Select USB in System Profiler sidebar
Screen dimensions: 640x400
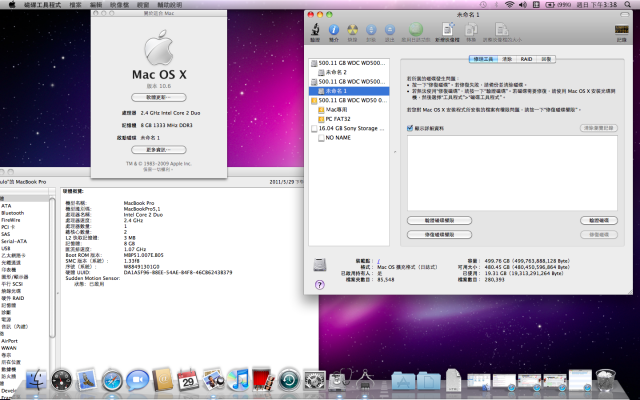click(x=6, y=248)
